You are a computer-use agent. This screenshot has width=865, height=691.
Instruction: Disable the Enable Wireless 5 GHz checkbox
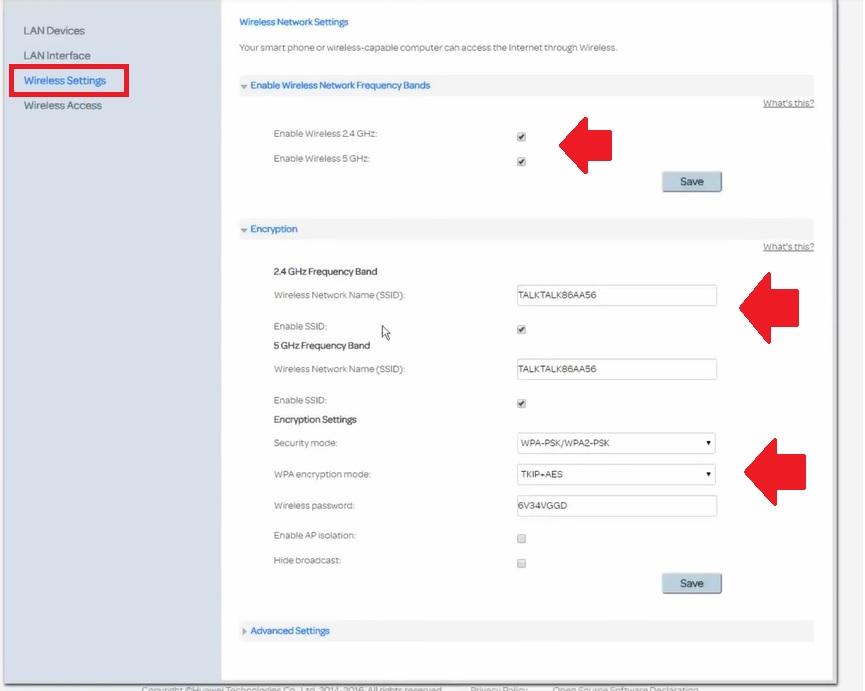tap(521, 162)
